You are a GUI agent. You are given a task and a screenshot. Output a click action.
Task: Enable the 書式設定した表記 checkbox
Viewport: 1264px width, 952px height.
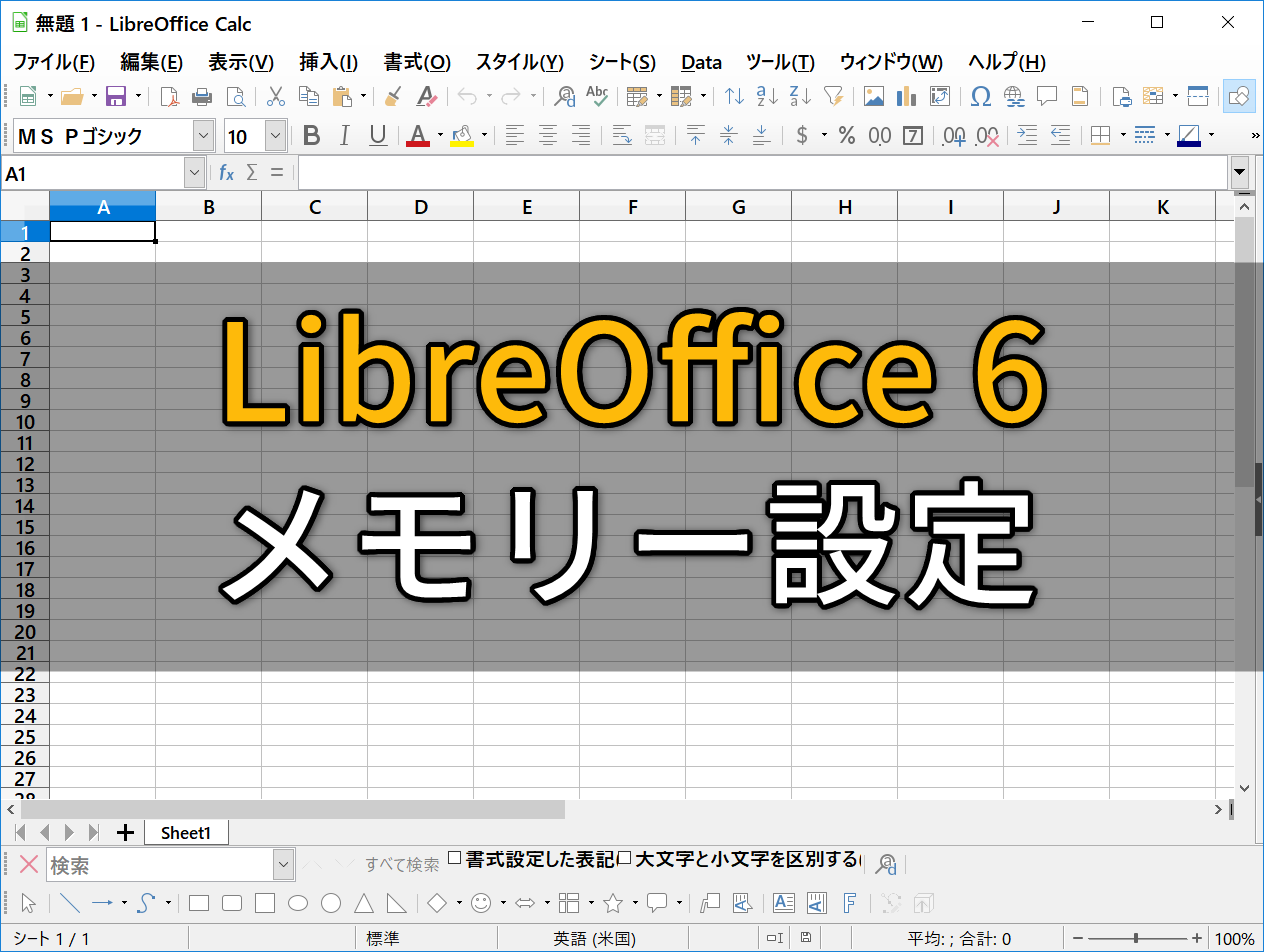tap(455, 858)
